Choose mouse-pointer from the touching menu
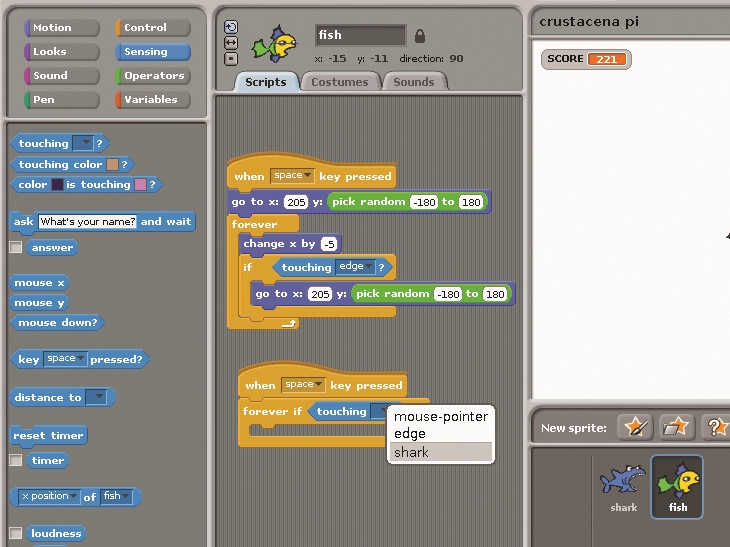Viewport: 730px width, 547px height. click(x=441, y=416)
